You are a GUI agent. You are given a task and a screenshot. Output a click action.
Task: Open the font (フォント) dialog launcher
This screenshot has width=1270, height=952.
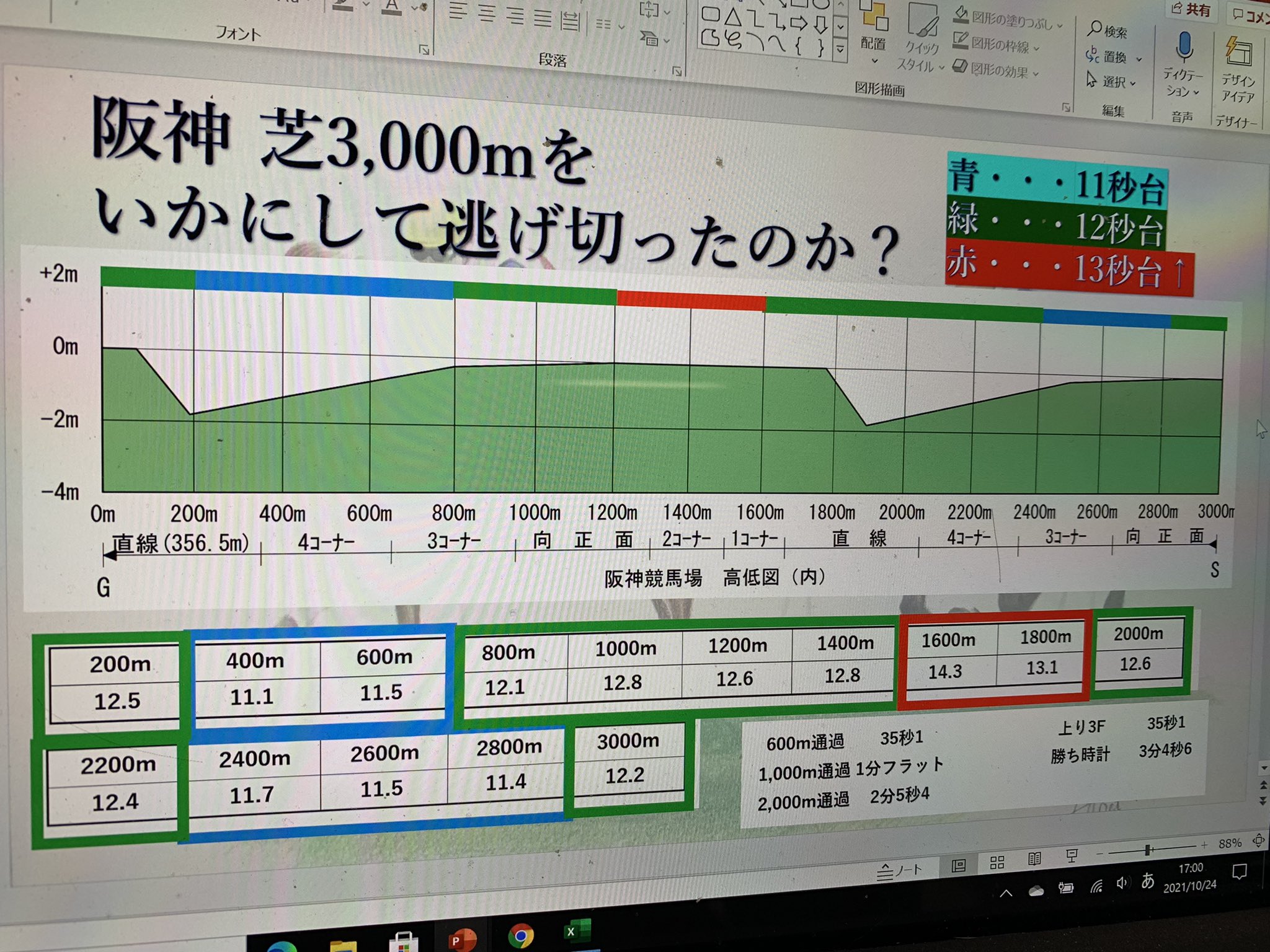point(424,50)
